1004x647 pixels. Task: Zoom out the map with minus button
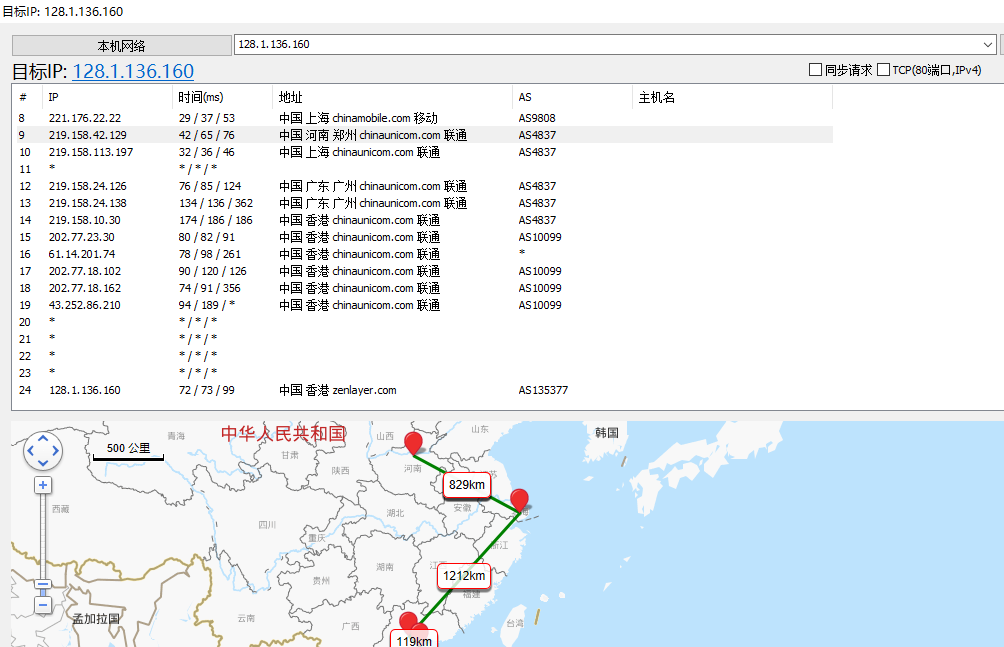pyautogui.click(x=43, y=605)
